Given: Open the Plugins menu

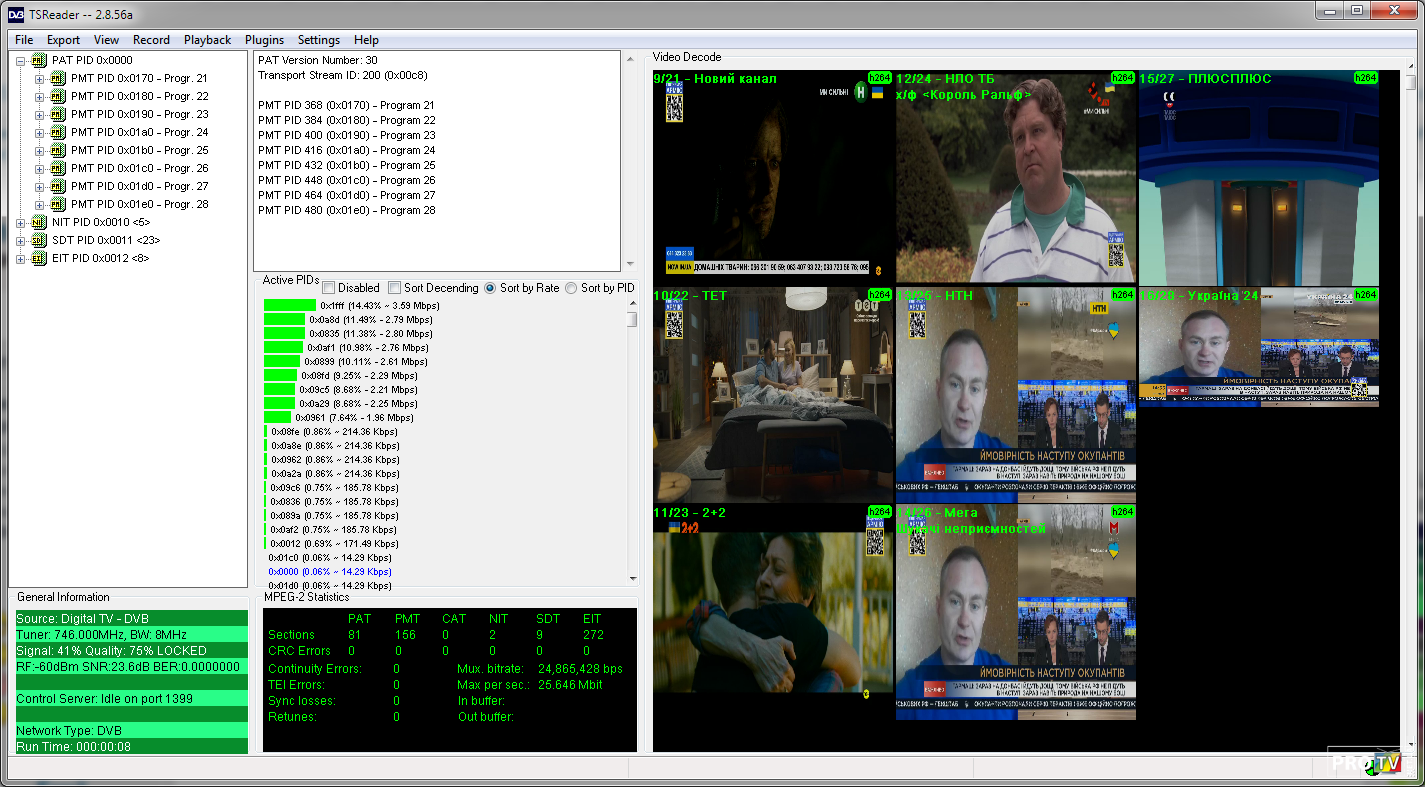Looking at the screenshot, I should [x=264, y=40].
